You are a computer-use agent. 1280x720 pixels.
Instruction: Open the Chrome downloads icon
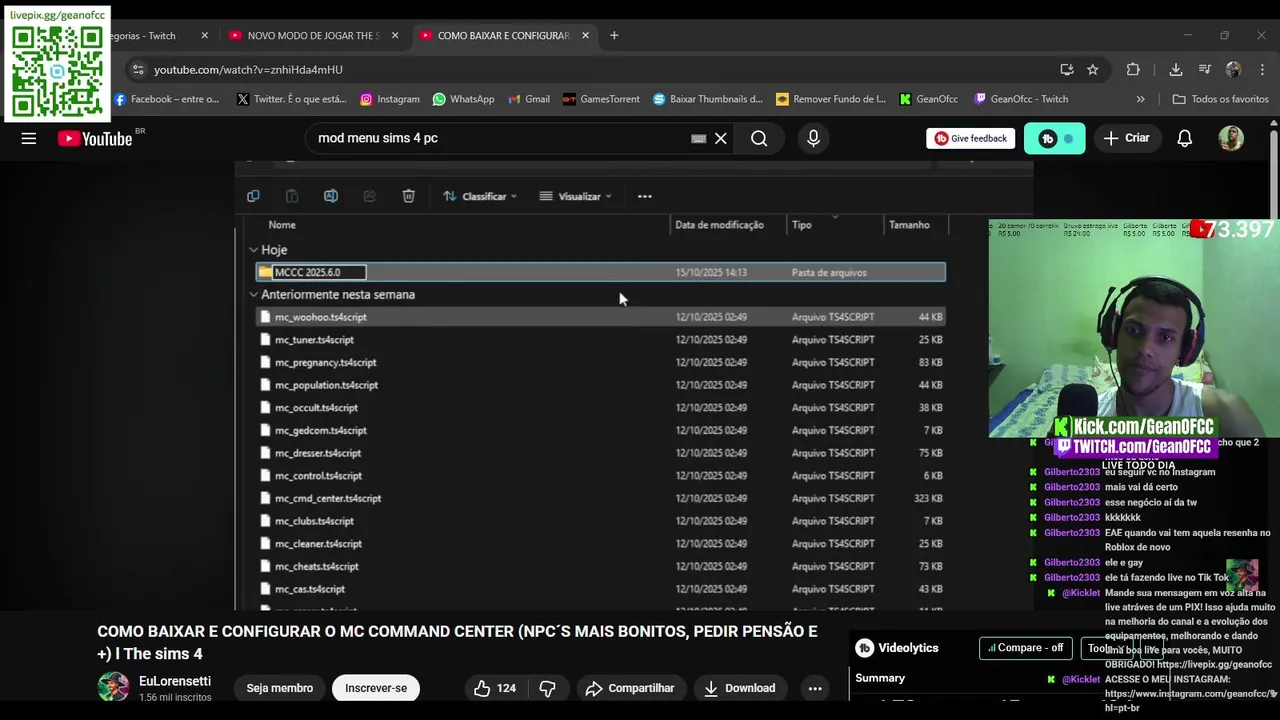pyautogui.click(x=1176, y=70)
